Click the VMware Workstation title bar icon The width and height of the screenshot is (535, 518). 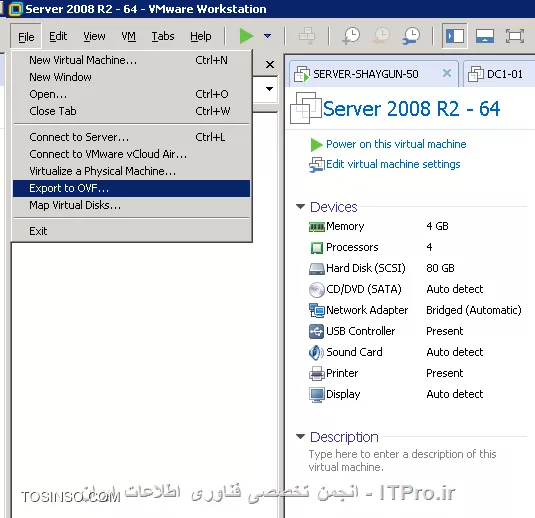point(15,9)
